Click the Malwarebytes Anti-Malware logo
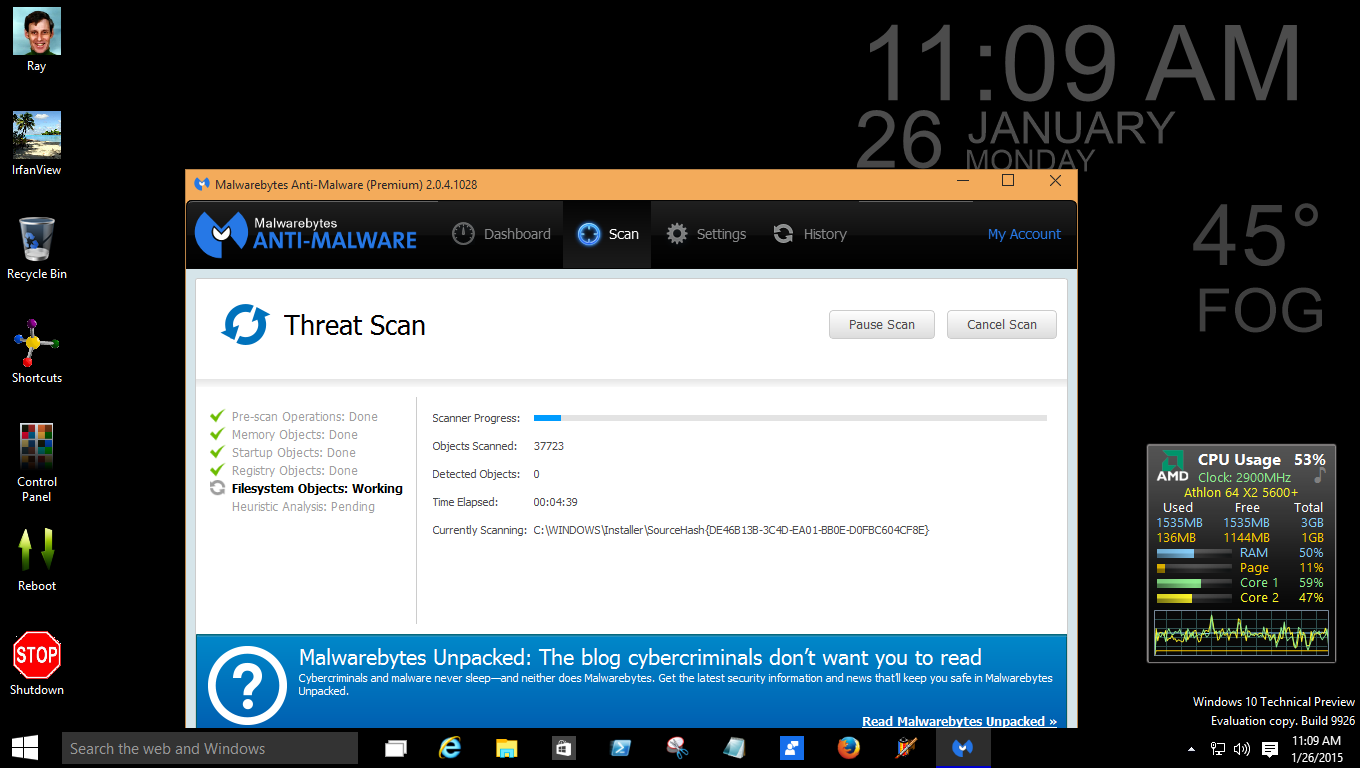The height and width of the screenshot is (768, 1360). (306, 234)
